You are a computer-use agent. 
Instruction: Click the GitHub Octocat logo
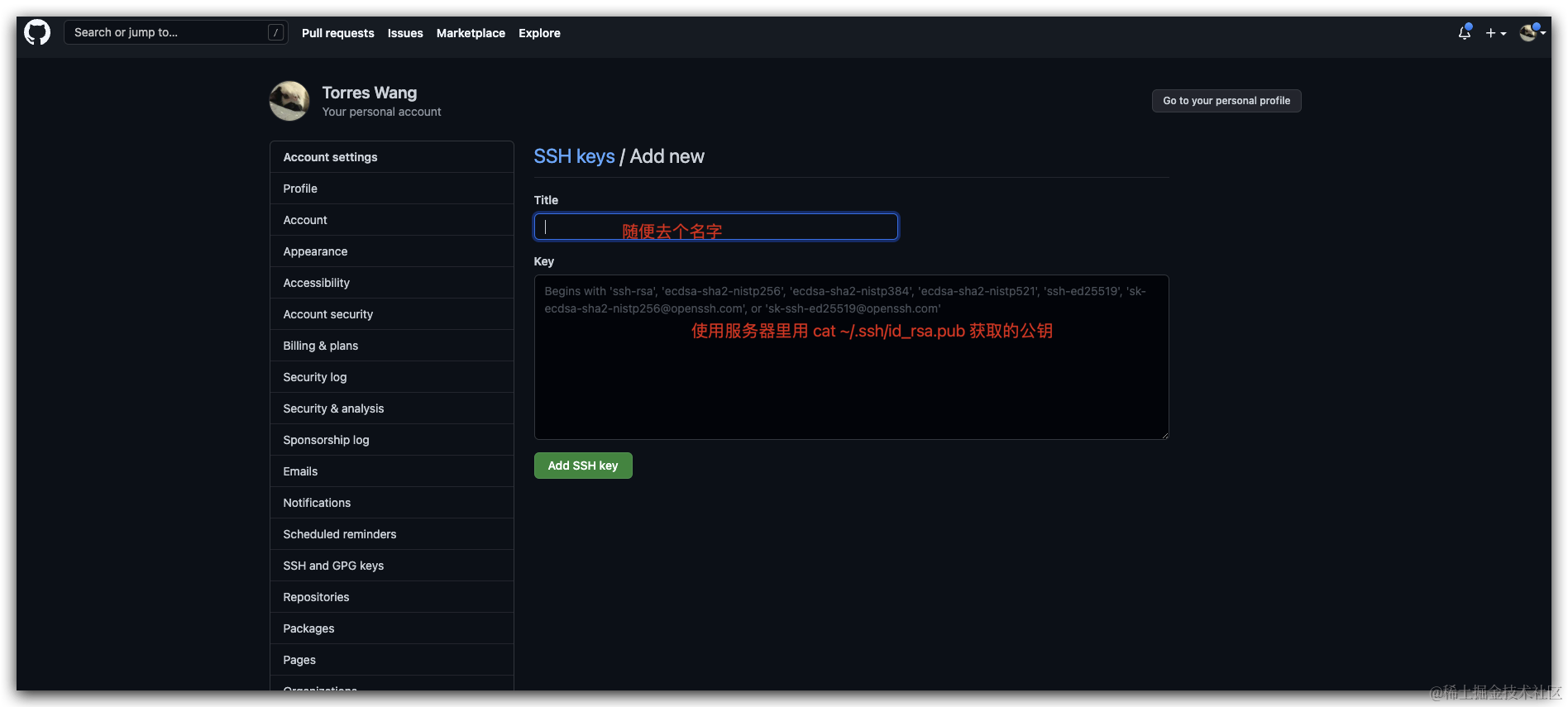37,33
